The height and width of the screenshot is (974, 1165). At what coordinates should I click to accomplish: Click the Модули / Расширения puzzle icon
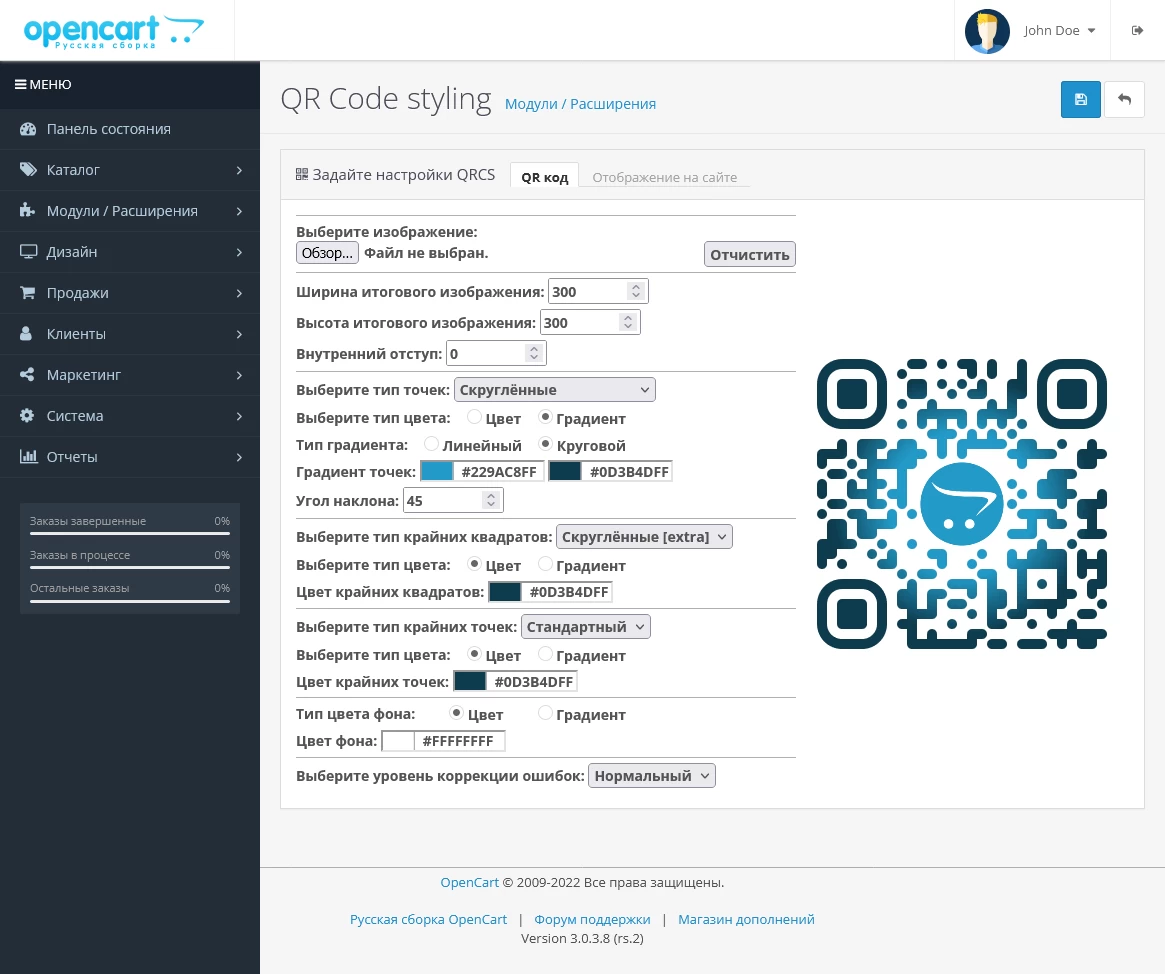(27, 211)
